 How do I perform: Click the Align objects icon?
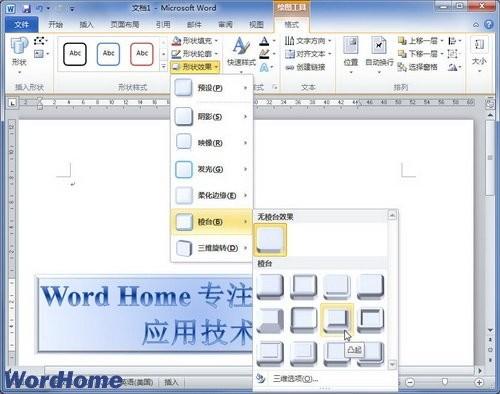click(454, 41)
